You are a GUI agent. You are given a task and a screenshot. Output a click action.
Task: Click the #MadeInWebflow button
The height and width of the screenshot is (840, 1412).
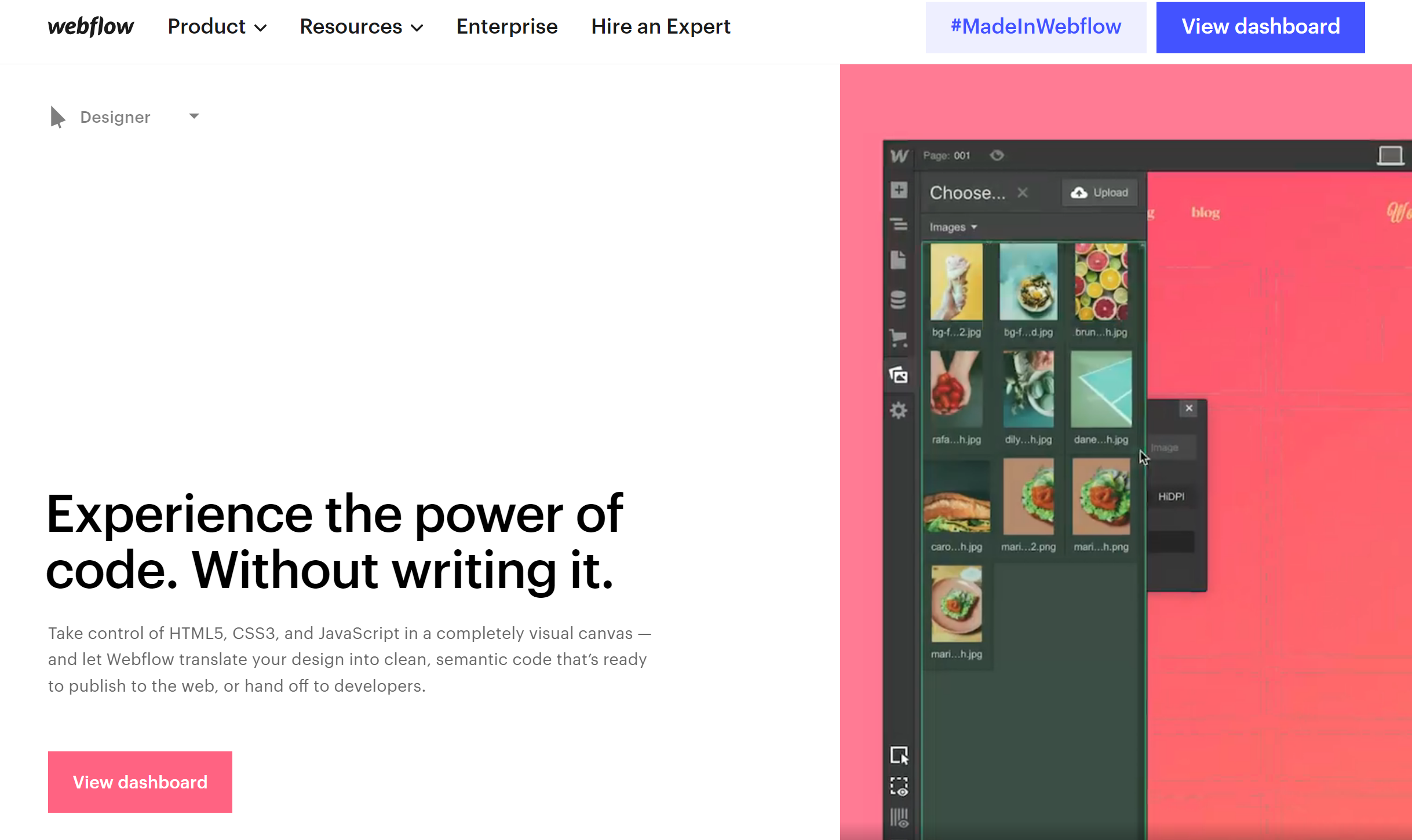pyautogui.click(x=1035, y=27)
